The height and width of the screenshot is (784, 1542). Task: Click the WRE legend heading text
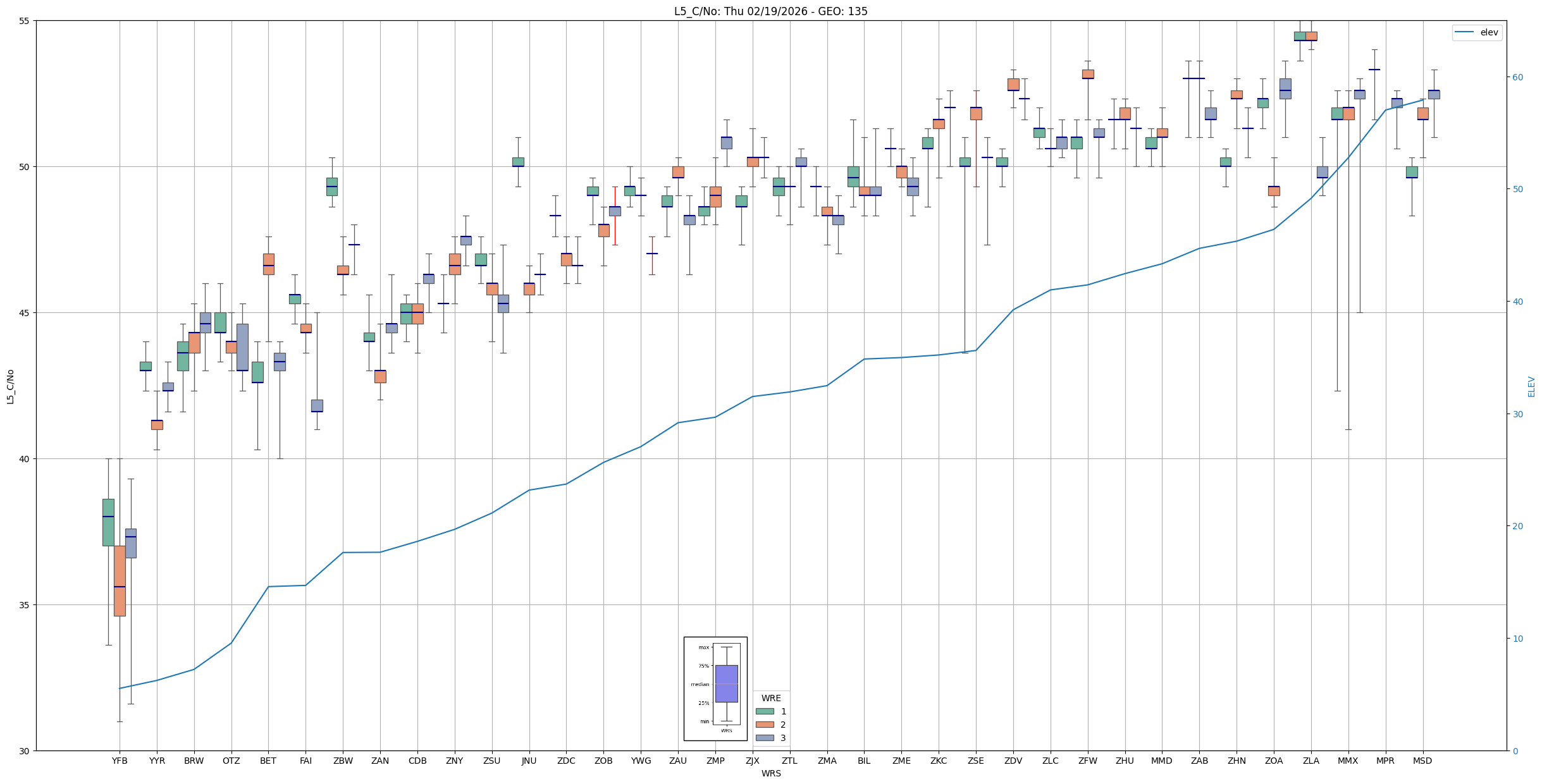(771, 698)
